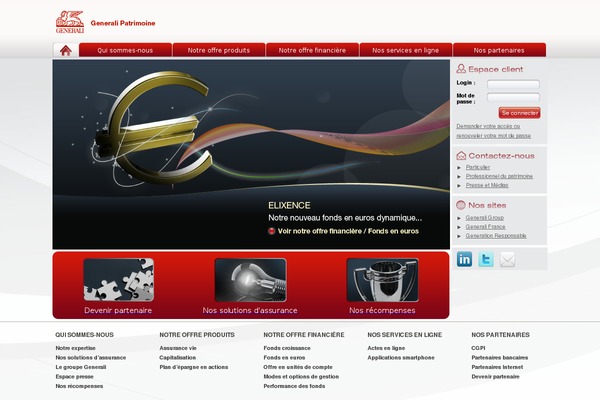
Task: Visit the Generation Responsable site link
Action: pos(496,236)
